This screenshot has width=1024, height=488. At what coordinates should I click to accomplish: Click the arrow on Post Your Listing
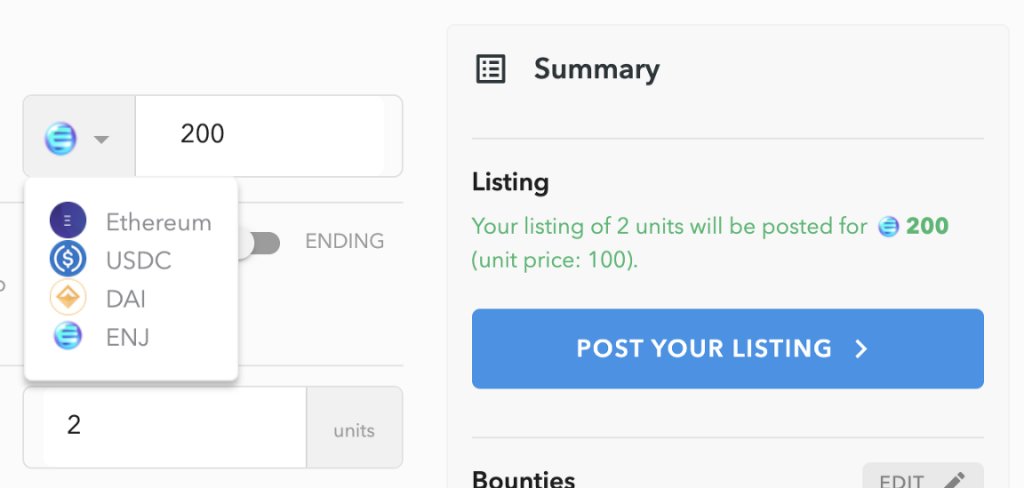tap(861, 348)
